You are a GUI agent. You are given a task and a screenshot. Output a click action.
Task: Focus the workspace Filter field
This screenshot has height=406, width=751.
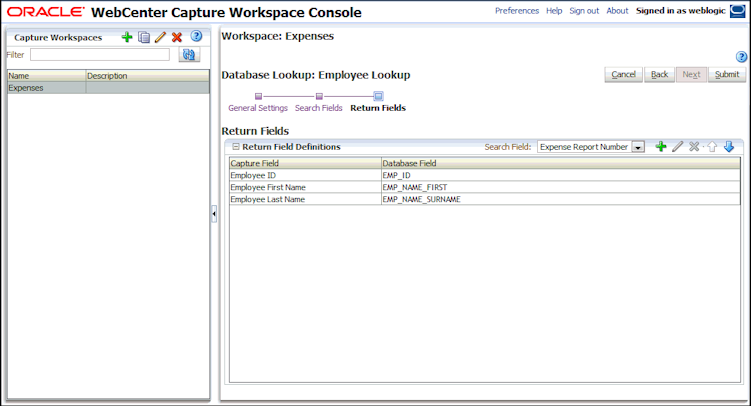click(x=100, y=55)
